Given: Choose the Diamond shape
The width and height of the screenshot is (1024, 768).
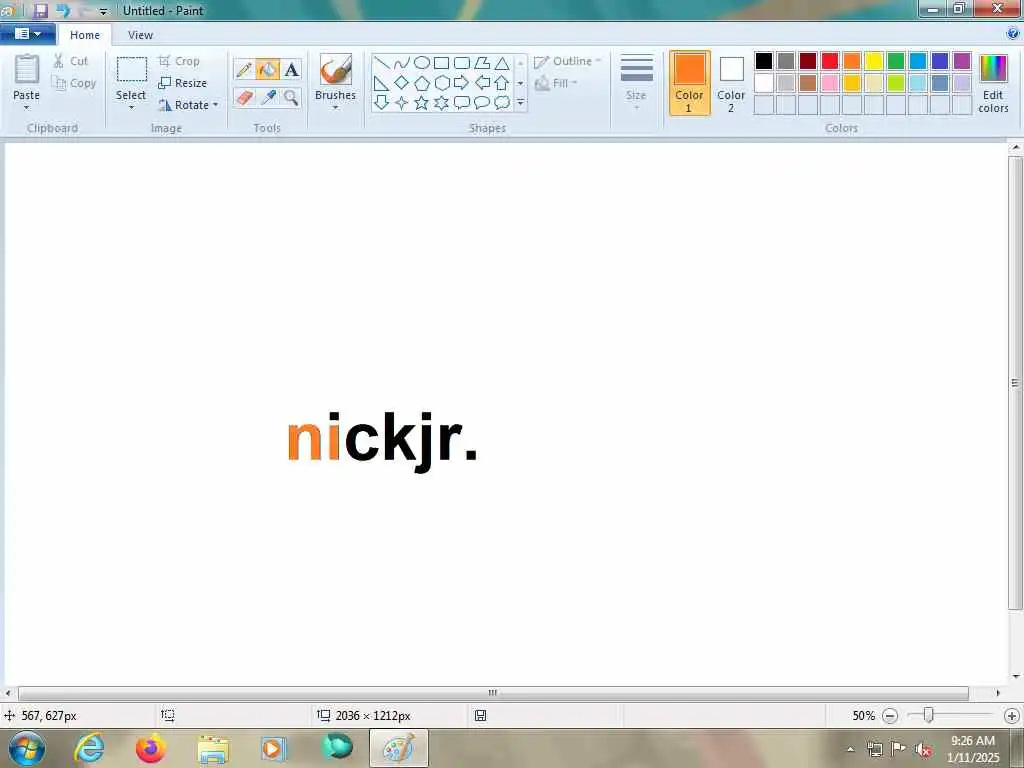Looking at the screenshot, I should coord(402,83).
